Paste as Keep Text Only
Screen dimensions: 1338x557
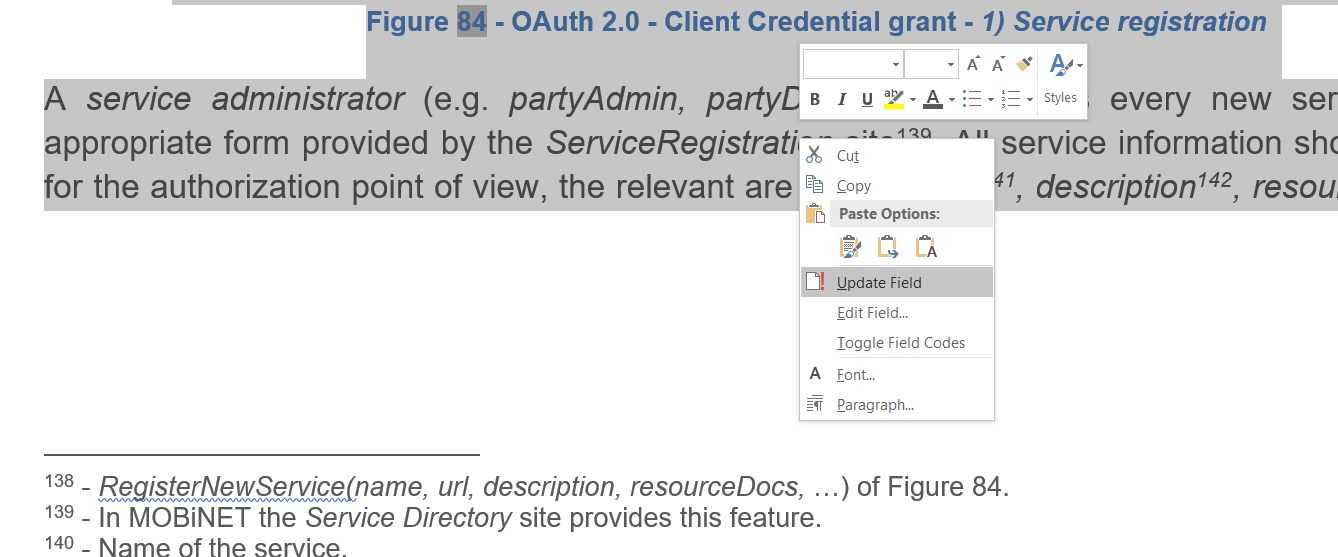click(926, 247)
